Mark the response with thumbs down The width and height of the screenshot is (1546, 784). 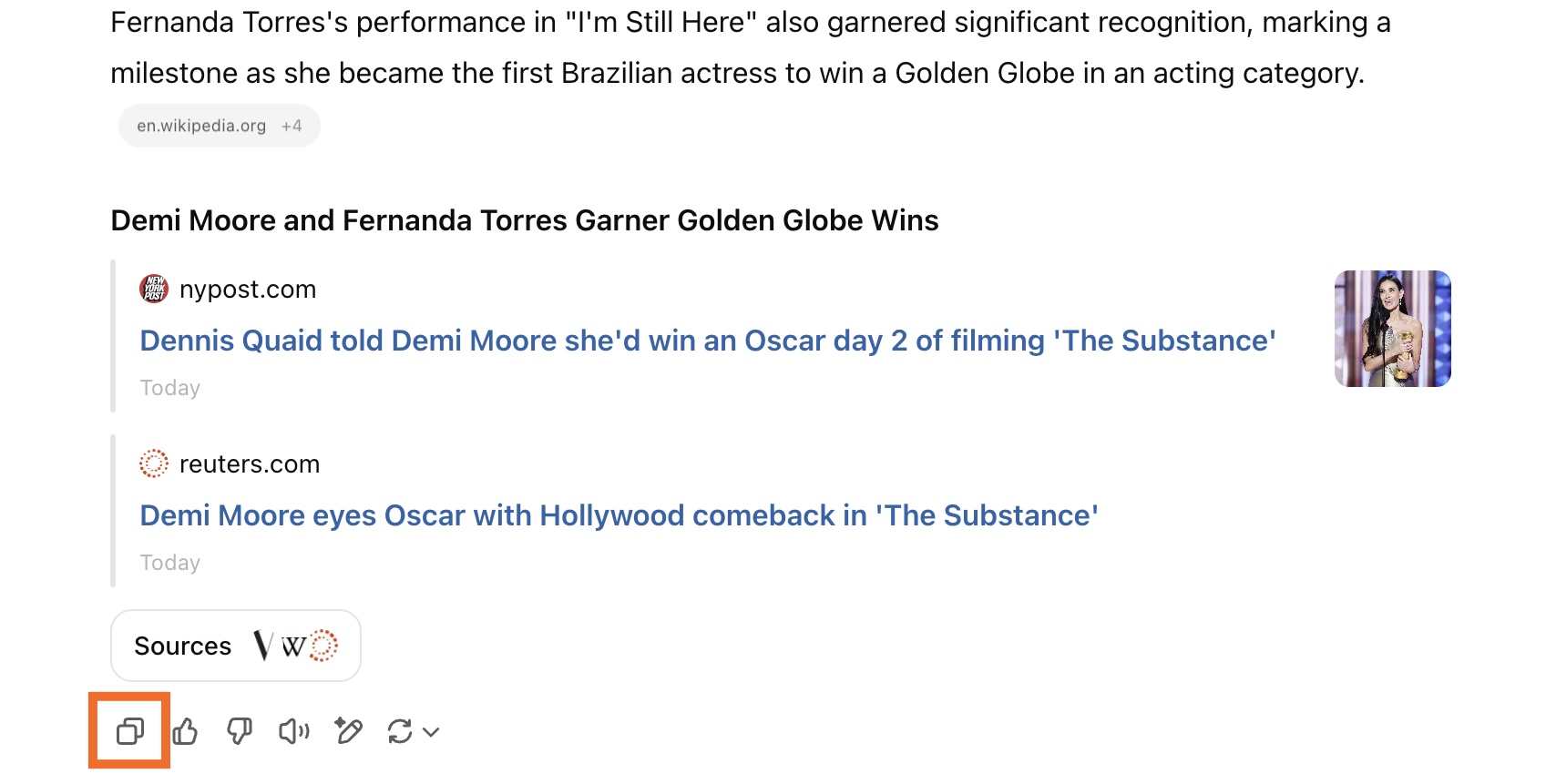point(240,731)
